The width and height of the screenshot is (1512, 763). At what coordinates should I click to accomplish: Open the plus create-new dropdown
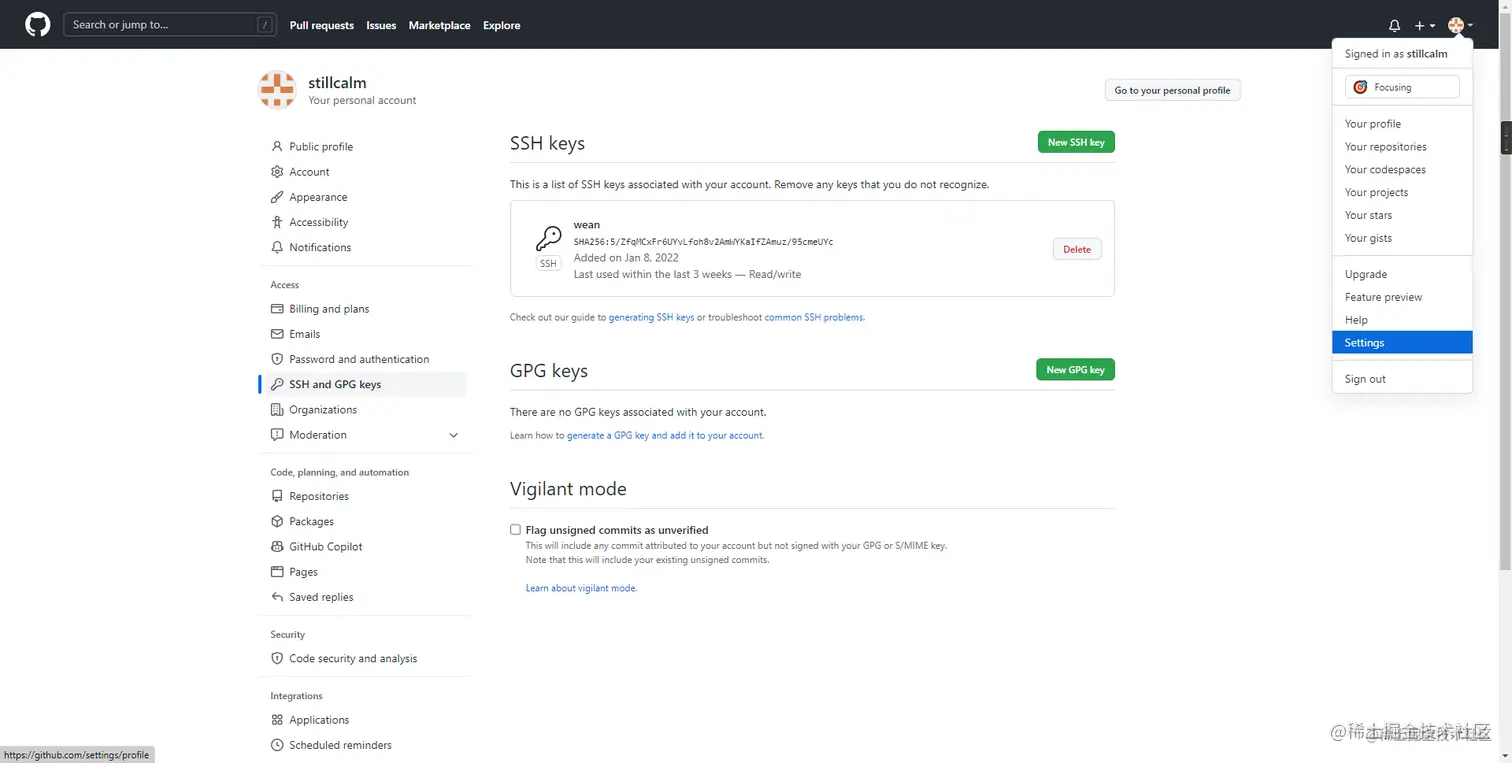point(1425,25)
